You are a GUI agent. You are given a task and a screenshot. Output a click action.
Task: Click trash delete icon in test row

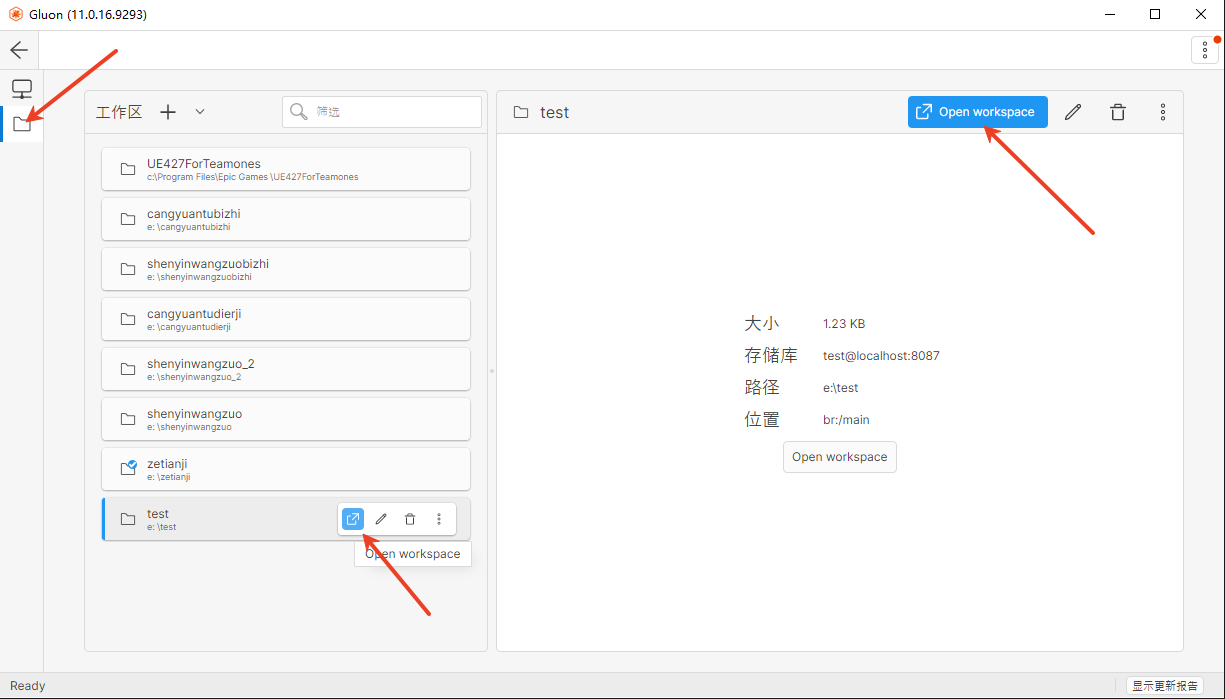pos(410,519)
